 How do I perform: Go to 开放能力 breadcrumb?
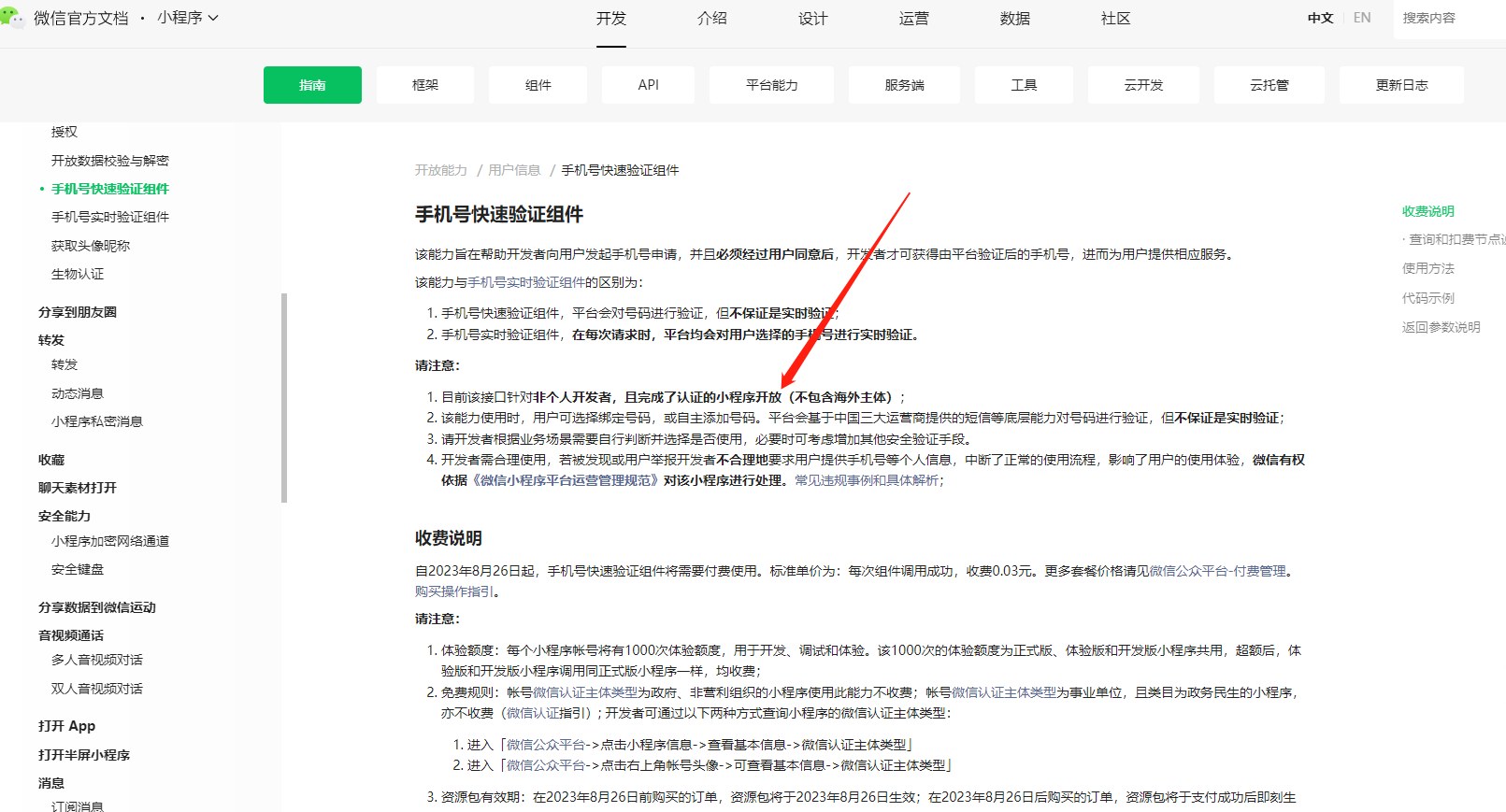[441, 170]
